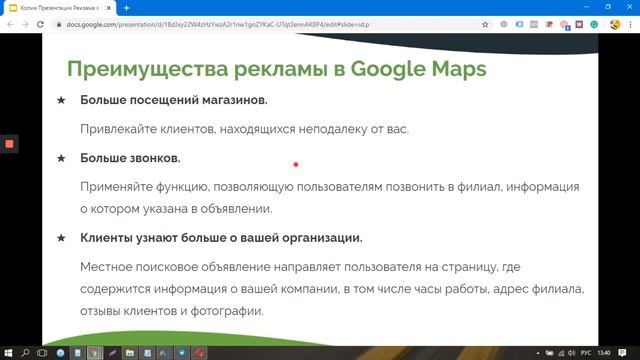Expand the hidden system tray icons arrow

[x=538, y=353]
